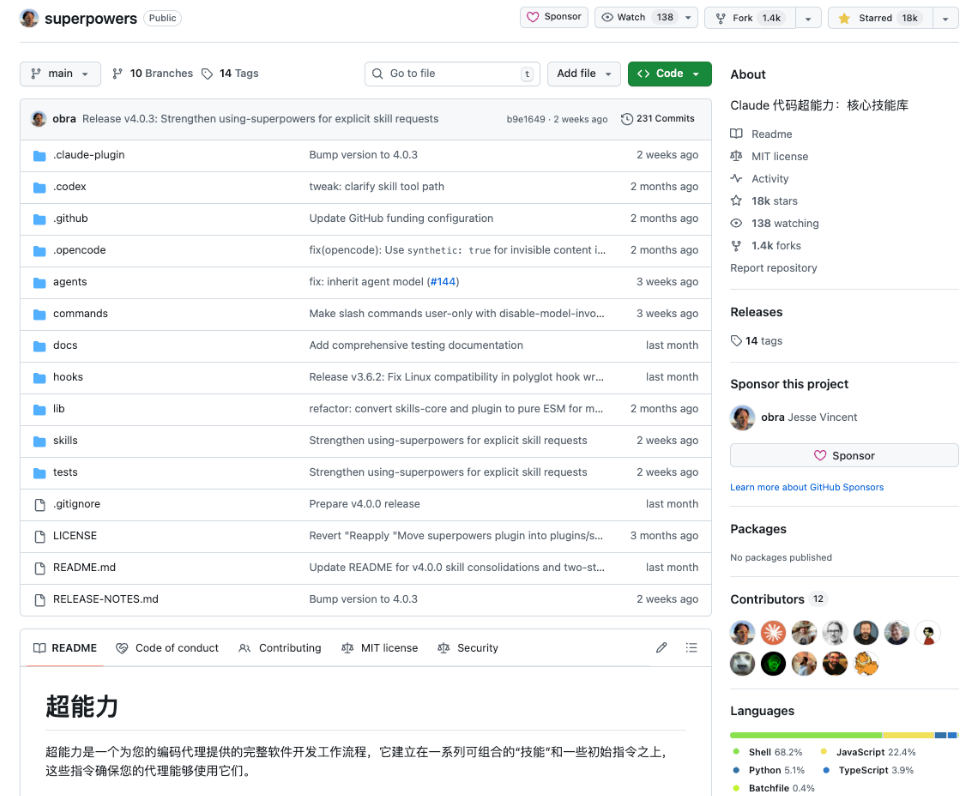Expand the green Code dropdown
This screenshot has width=977, height=796.
669,73
